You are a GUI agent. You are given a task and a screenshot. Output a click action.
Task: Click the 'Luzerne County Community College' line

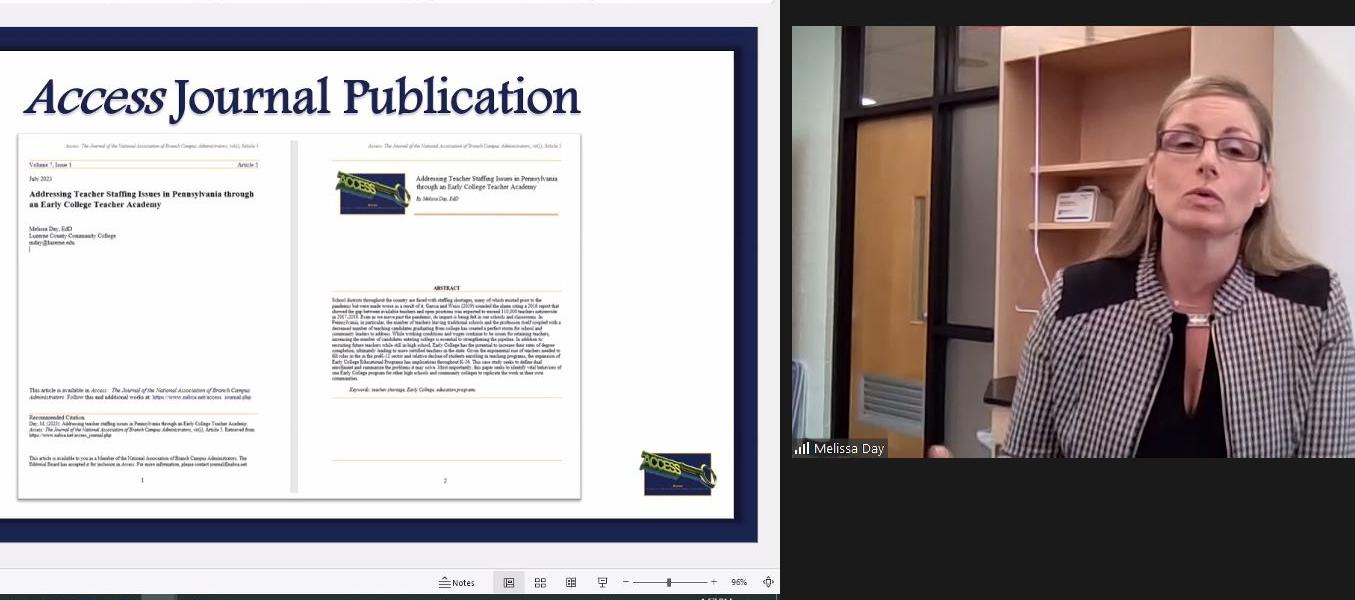pos(72,236)
